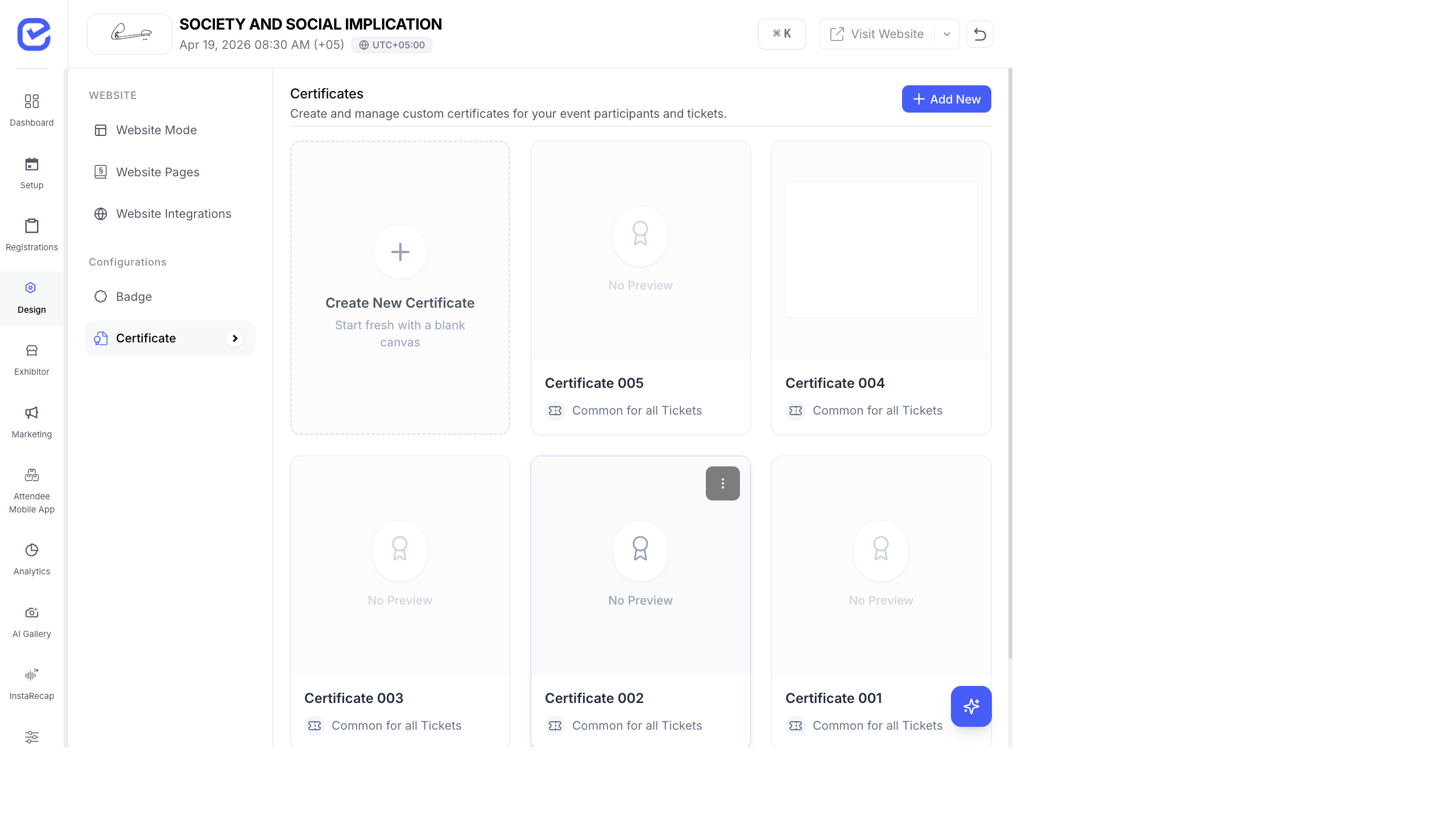Click the award ribbon icon on Certificate 002
This screenshot has width=1456, height=819.
640,549
